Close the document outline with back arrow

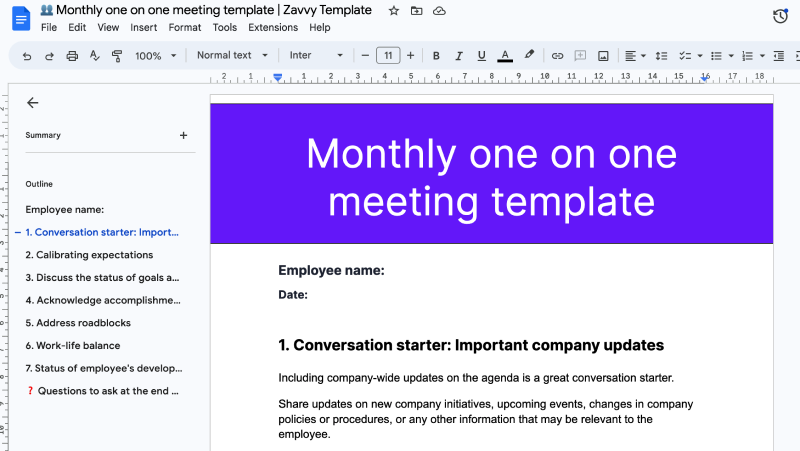point(32,103)
